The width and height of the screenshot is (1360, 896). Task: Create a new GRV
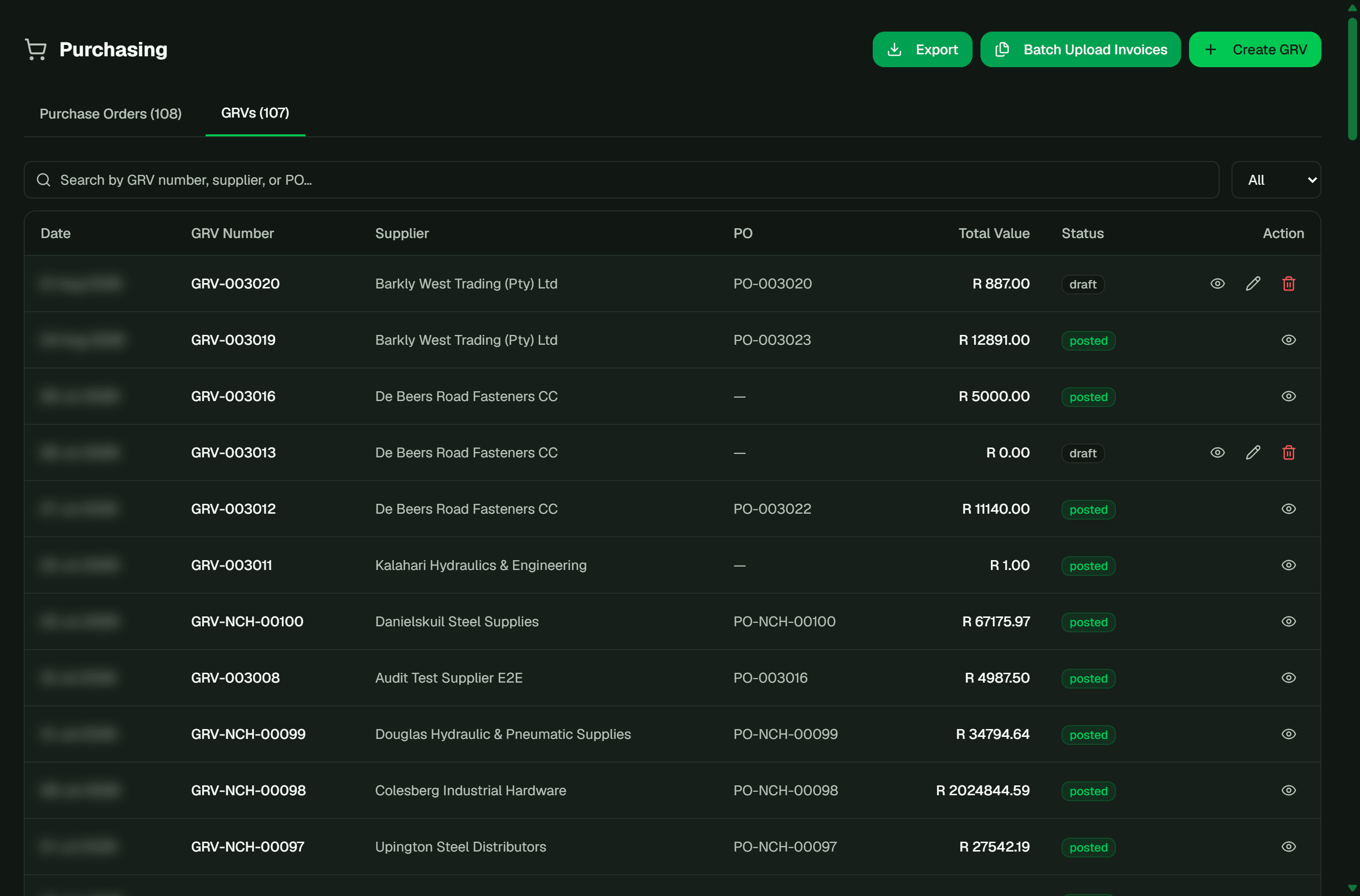tap(1254, 50)
